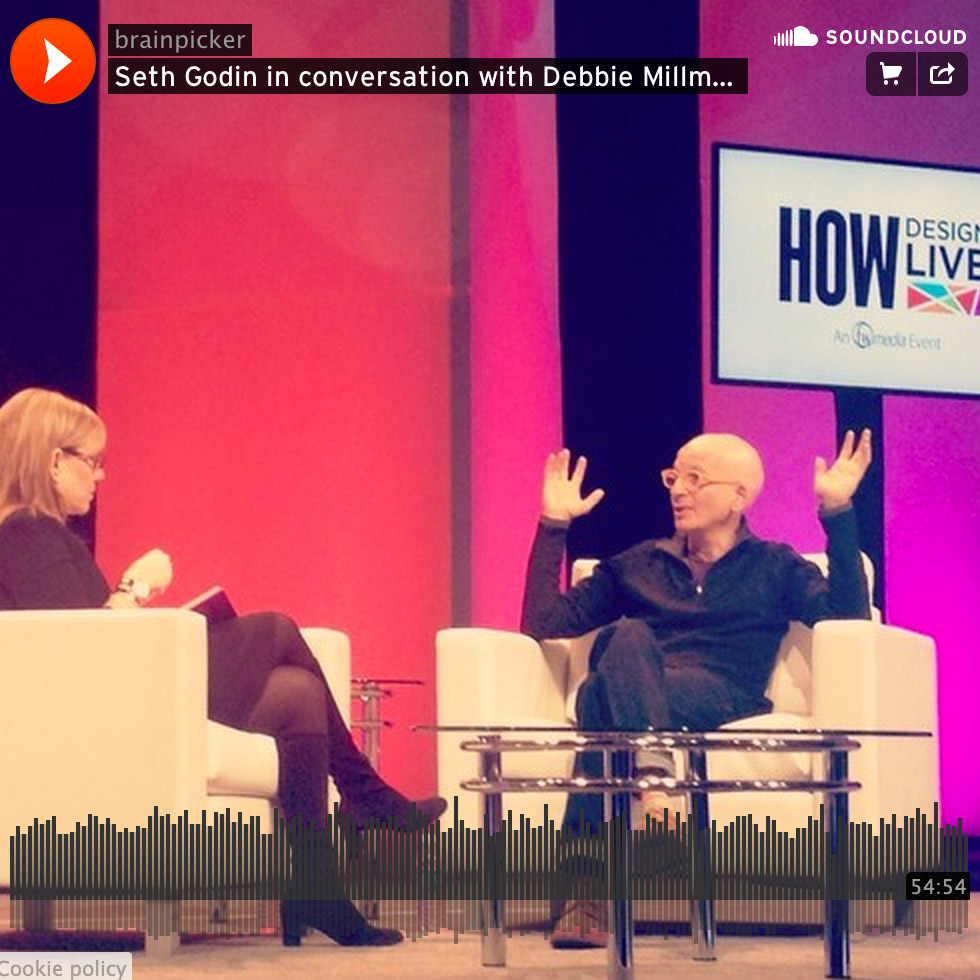Click the shopping cart buy icon

pyautogui.click(x=890, y=74)
